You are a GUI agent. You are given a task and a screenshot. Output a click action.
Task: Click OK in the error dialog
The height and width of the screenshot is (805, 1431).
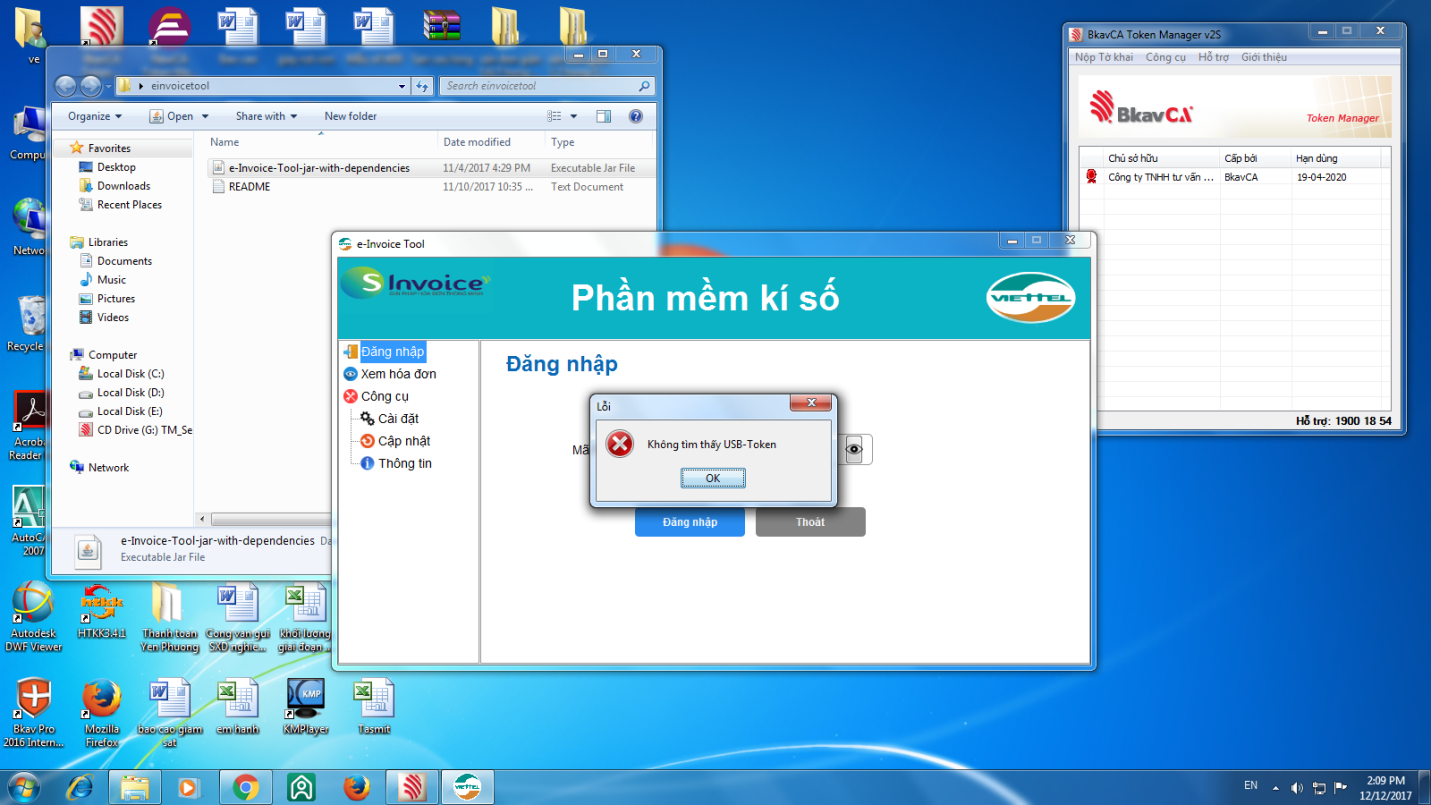point(712,478)
